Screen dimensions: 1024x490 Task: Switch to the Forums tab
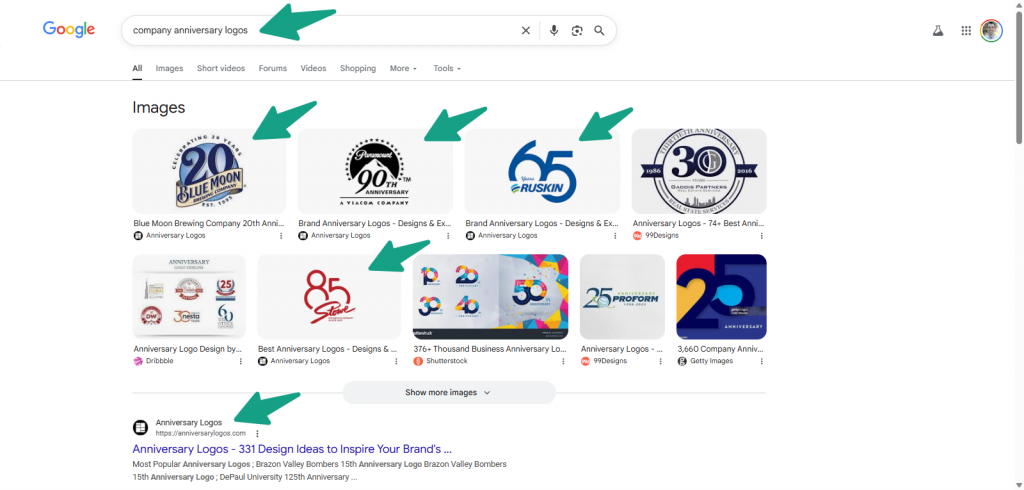tap(272, 68)
